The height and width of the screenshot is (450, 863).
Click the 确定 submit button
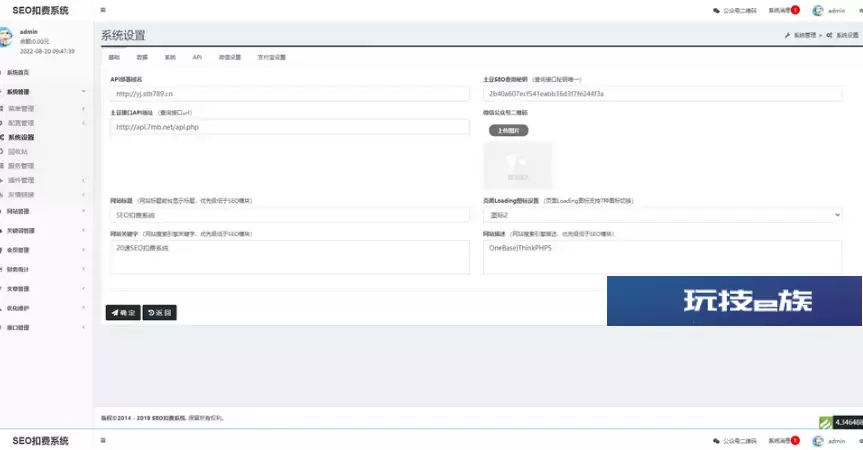pyautogui.click(x=123, y=312)
